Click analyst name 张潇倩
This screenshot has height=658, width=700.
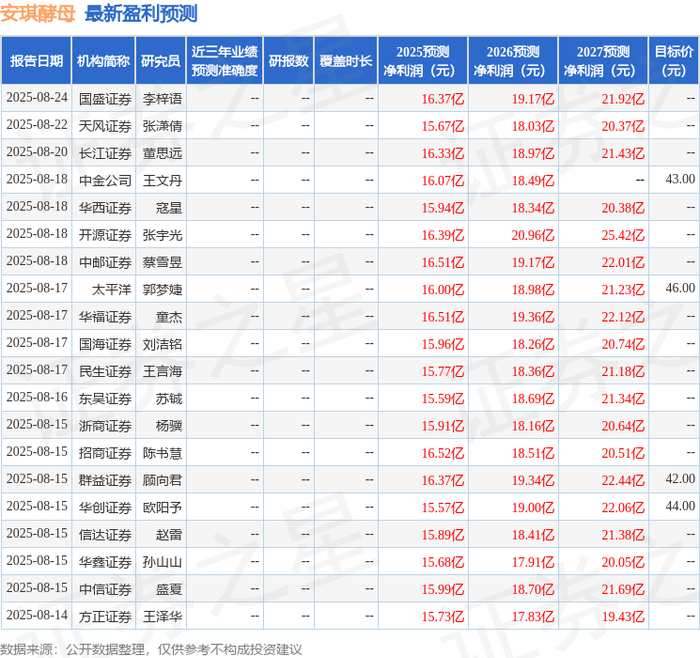click(162, 126)
